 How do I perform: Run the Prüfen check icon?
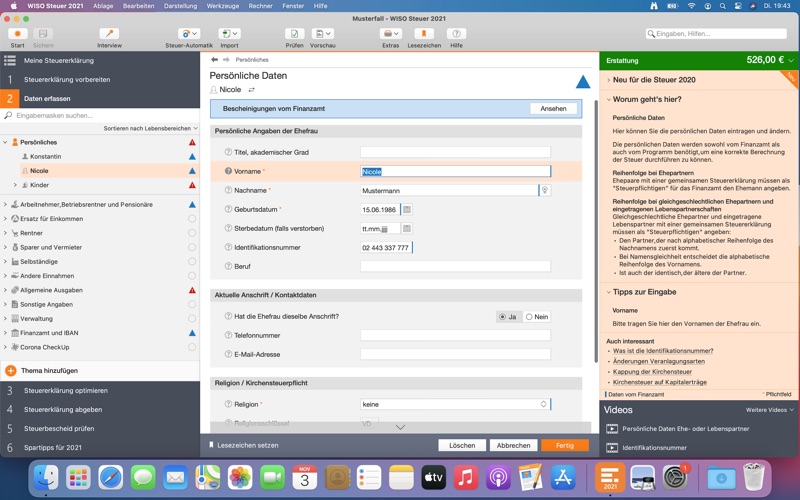294,34
